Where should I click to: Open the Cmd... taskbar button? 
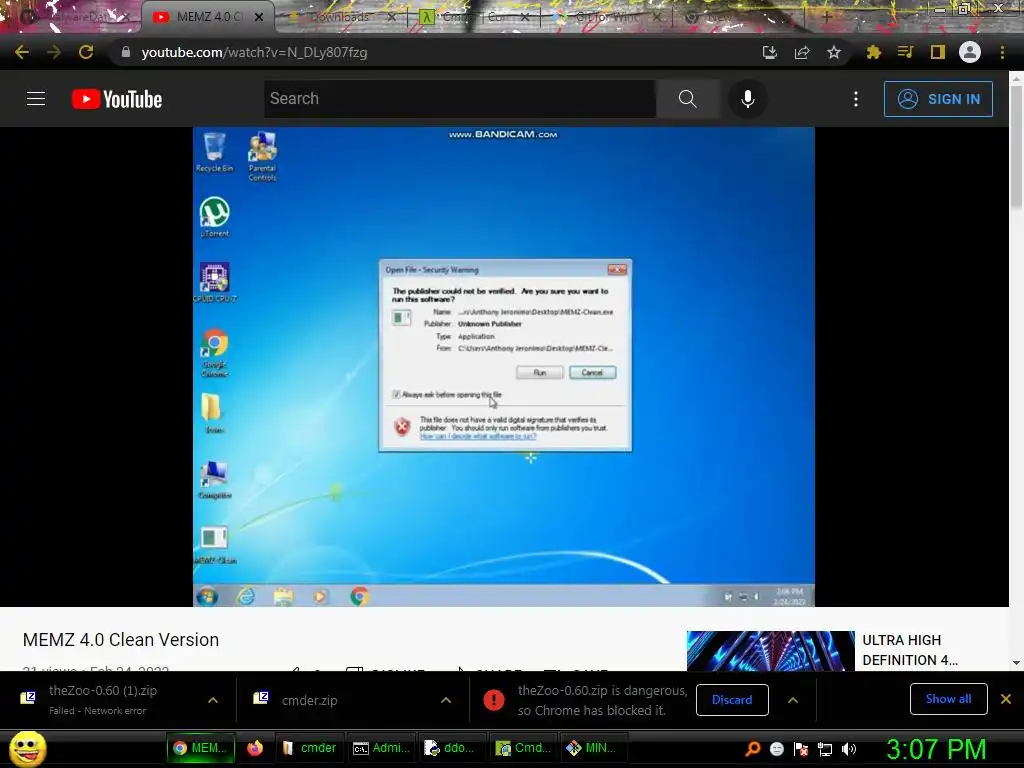coord(522,748)
